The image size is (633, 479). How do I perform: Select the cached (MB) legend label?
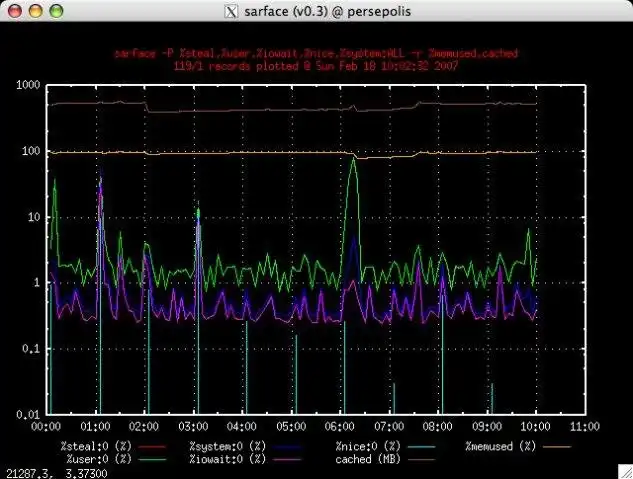(x=368, y=459)
